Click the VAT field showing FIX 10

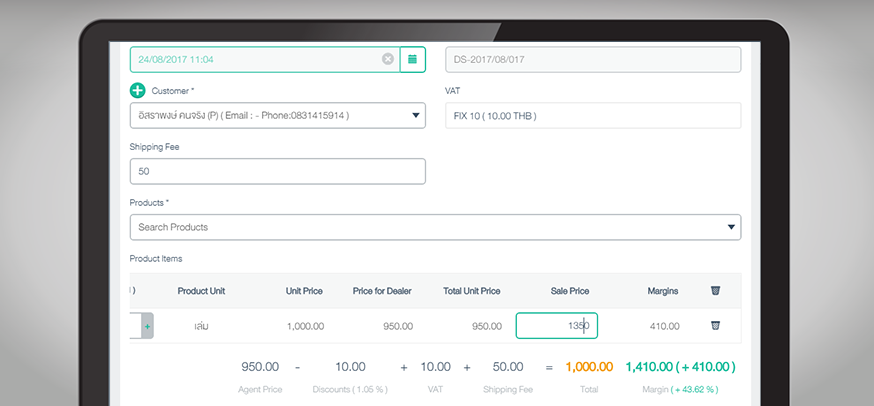[592, 116]
